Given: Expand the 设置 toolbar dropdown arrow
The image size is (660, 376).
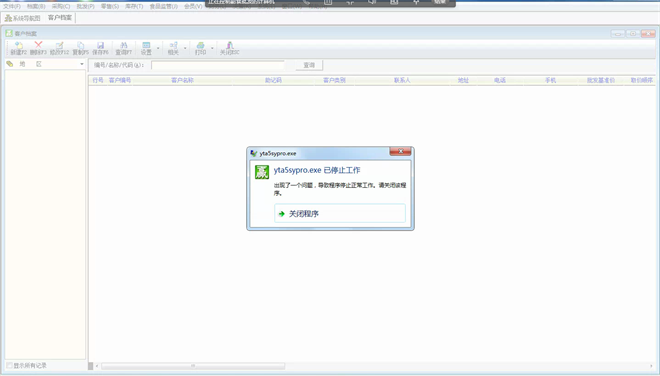Looking at the screenshot, I should 158,48.
